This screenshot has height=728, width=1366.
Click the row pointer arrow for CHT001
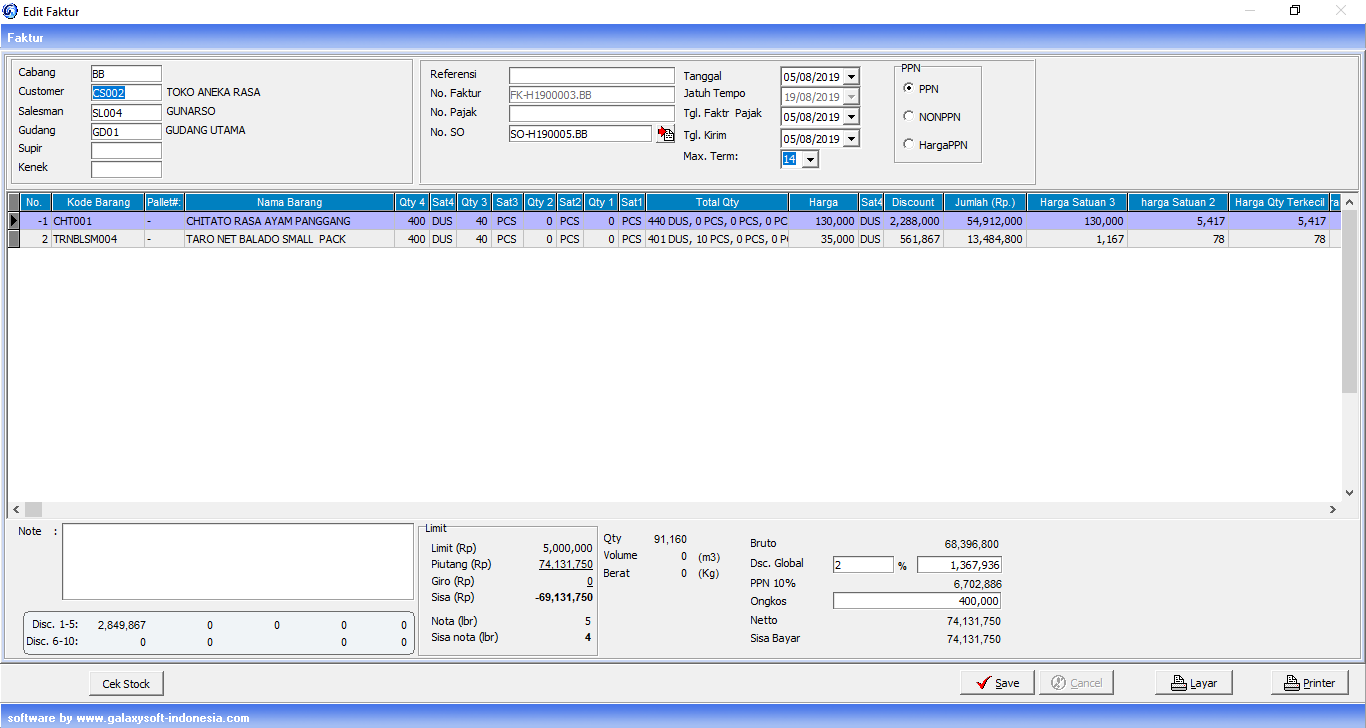(x=14, y=221)
